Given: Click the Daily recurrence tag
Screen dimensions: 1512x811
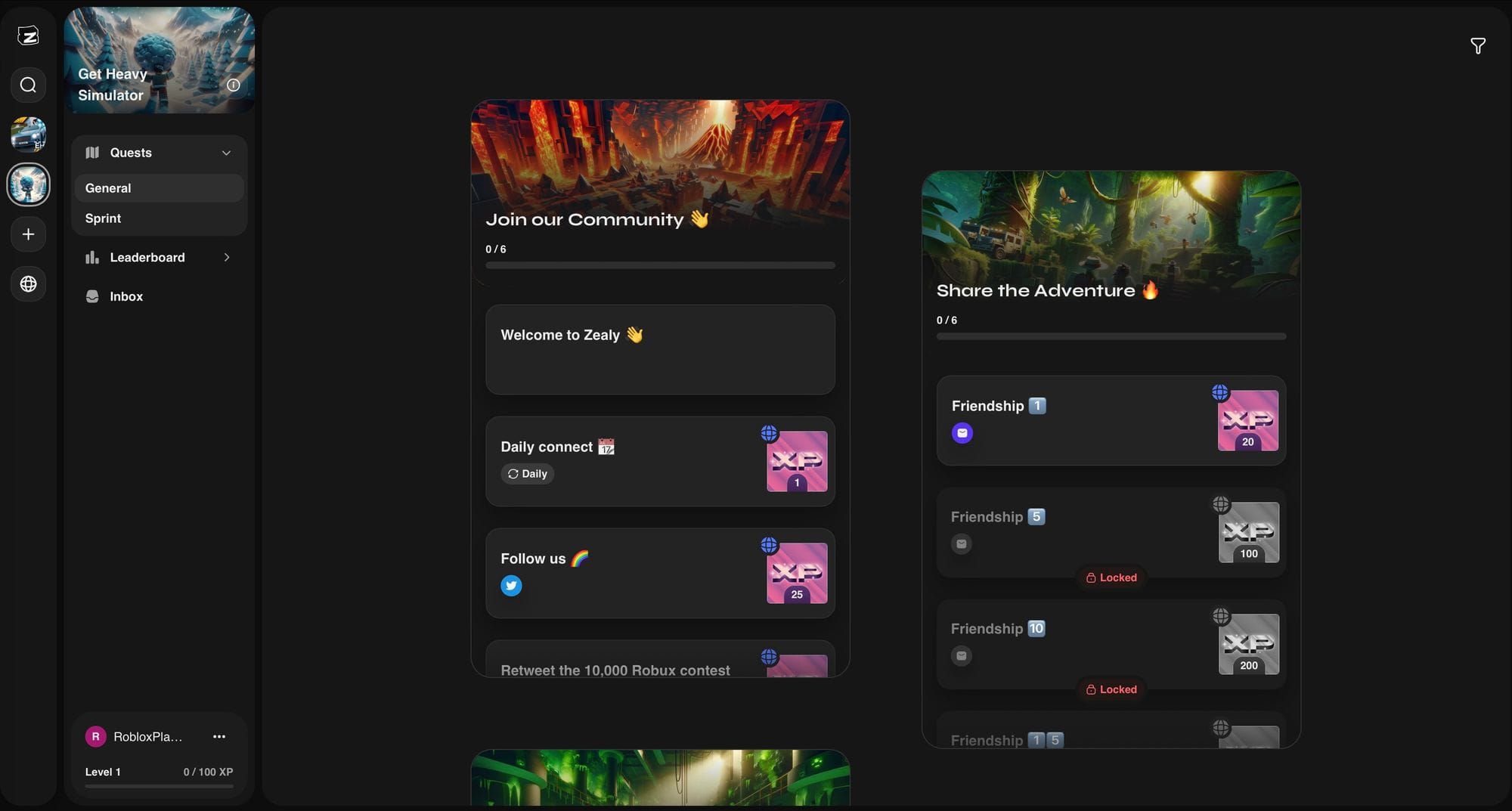Looking at the screenshot, I should [528, 474].
